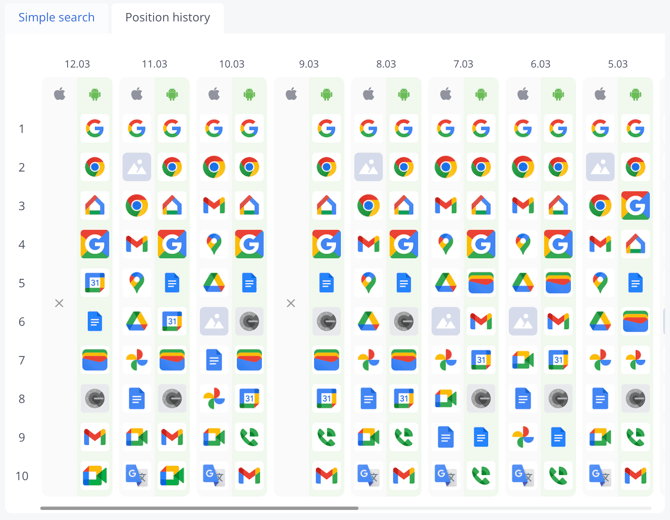Screen dimensions: 670x520
Task: Click image placeholder thumbnail in 7.03 iOS column
Action: pyautogui.click(x=446, y=321)
